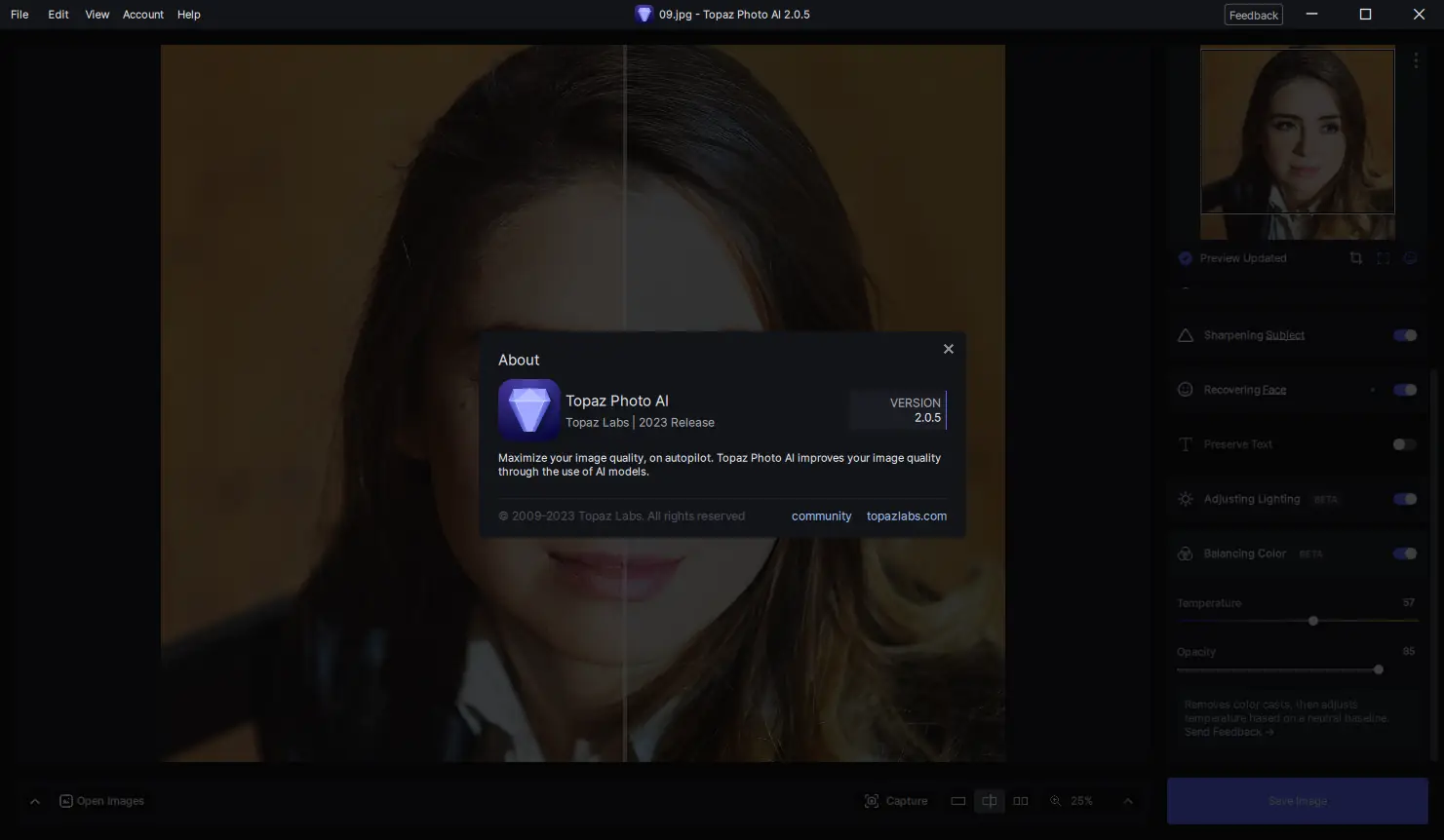The image size is (1444, 840).
Task: Click the Balancing Color circles icon
Action: [x=1186, y=554]
